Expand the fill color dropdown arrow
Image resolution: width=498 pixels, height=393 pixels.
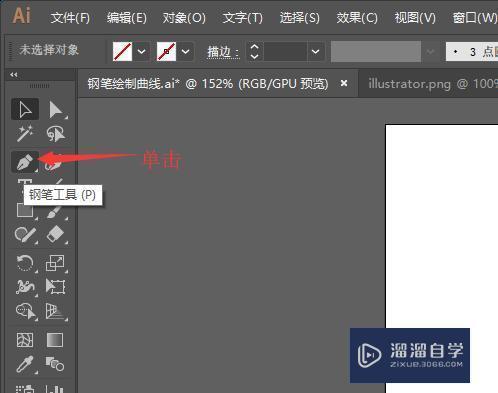coord(141,51)
